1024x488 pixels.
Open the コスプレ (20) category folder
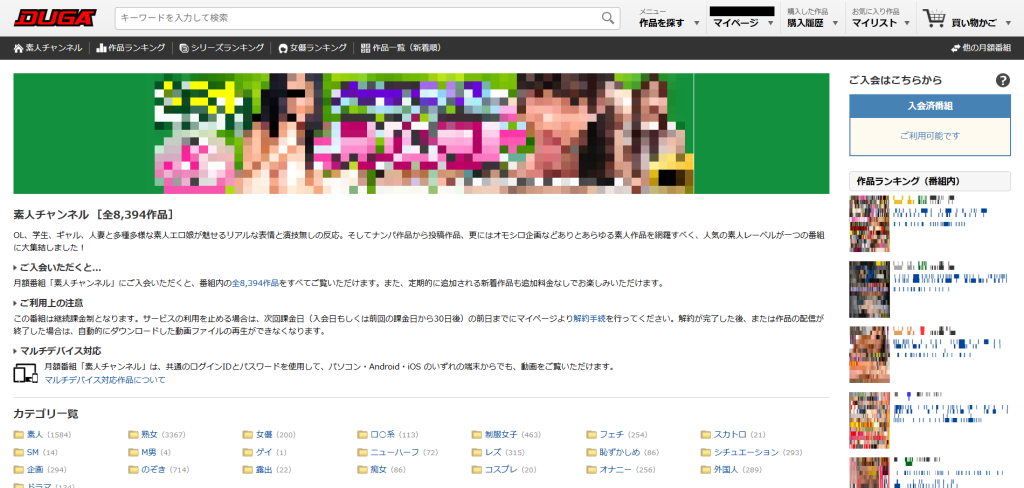pos(504,470)
